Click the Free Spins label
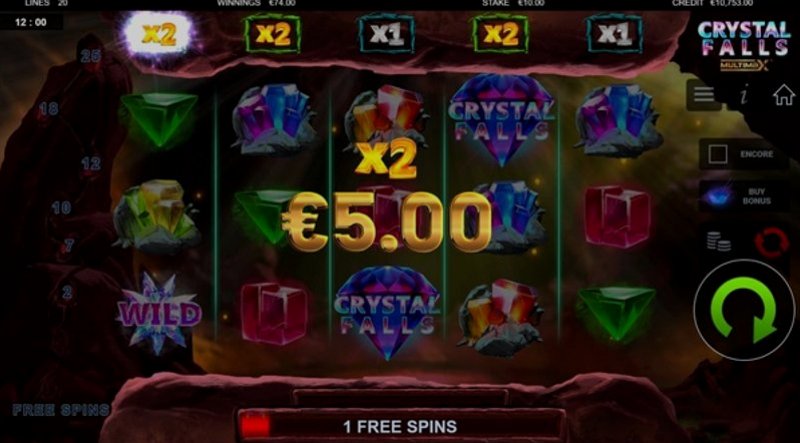Image resolution: width=800 pixels, height=443 pixels. (x=61, y=410)
